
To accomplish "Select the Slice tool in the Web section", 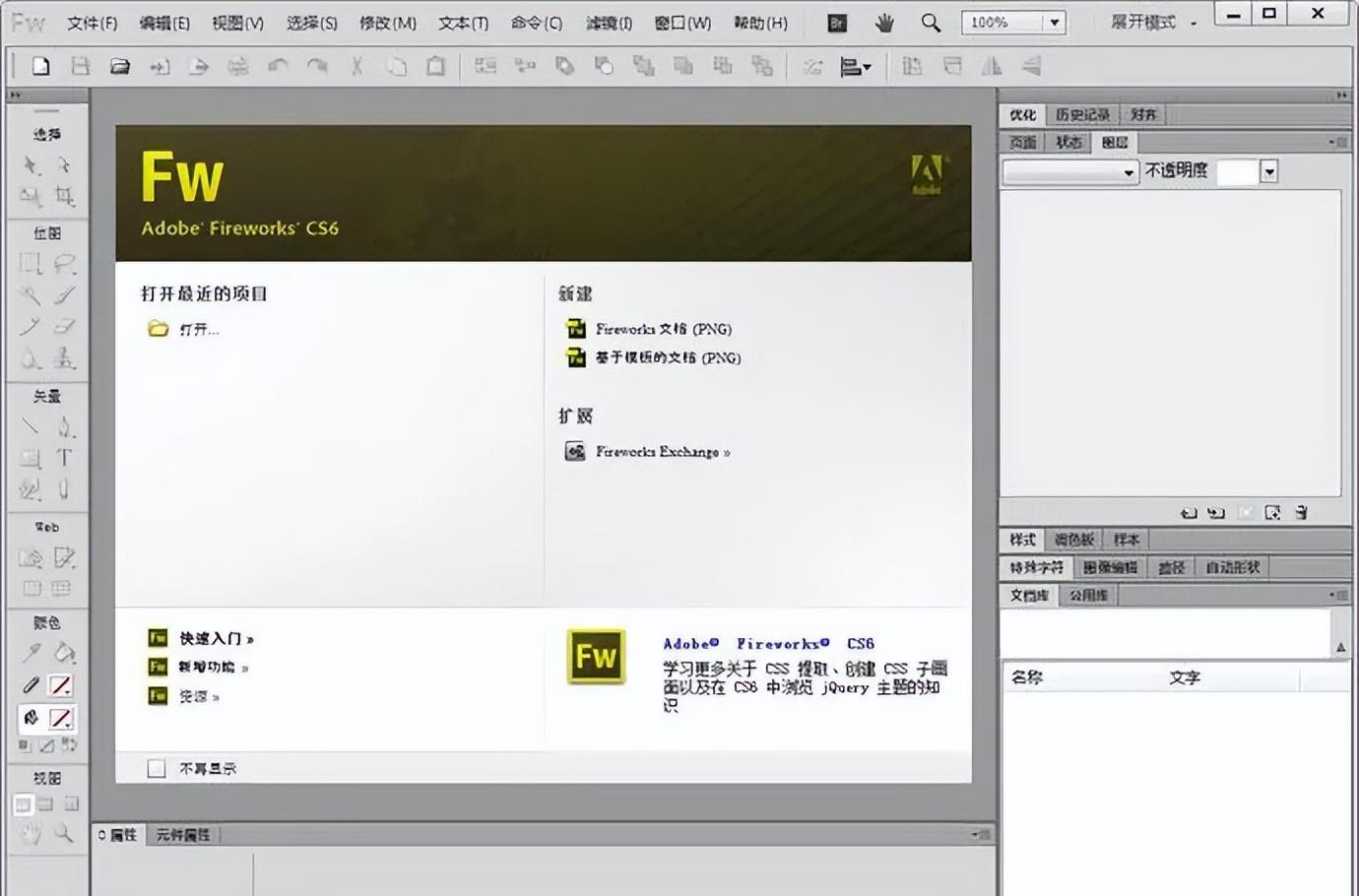I will [64, 558].
